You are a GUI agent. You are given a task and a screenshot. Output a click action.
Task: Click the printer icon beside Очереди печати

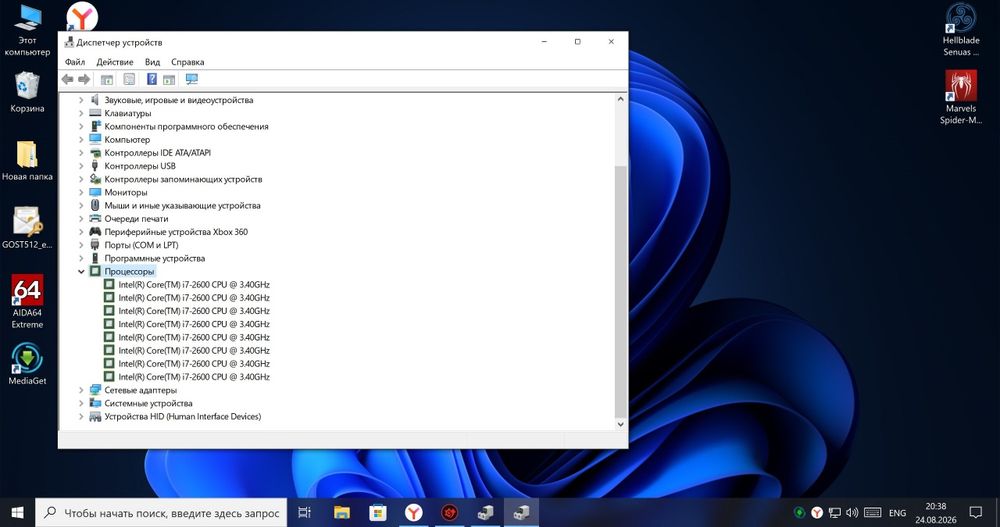coord(95,218)
